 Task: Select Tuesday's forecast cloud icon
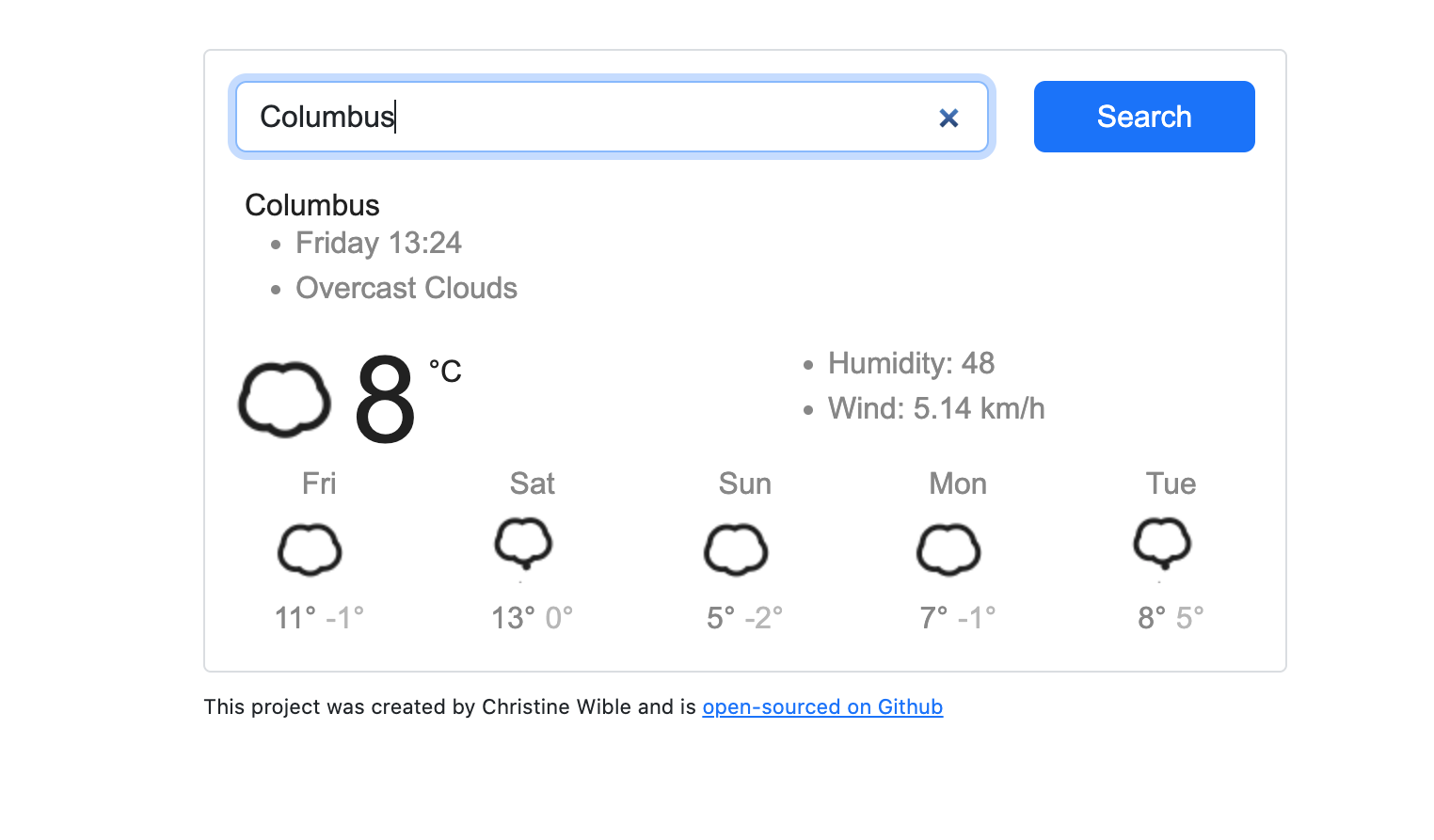[1162, 544]
